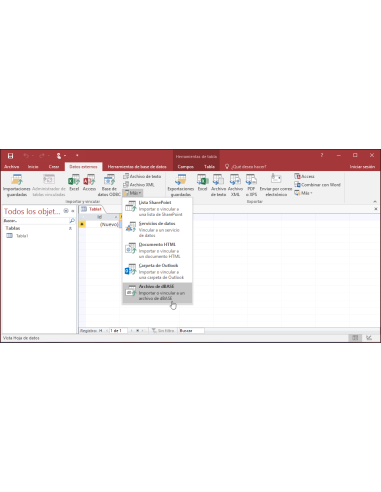Open the touch/mouse mode button in title bar
The image size is (381, 492).
click(x=59, y=156)
